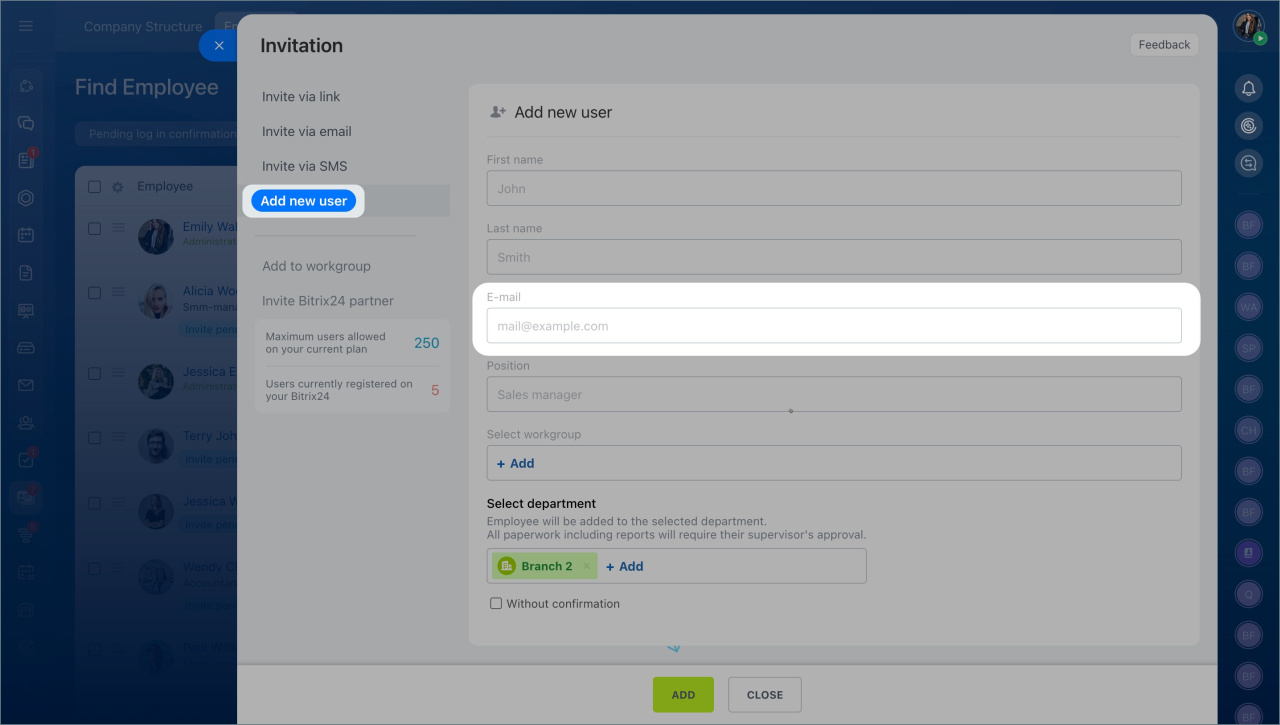Focus the Position input field

coord(834,394)
